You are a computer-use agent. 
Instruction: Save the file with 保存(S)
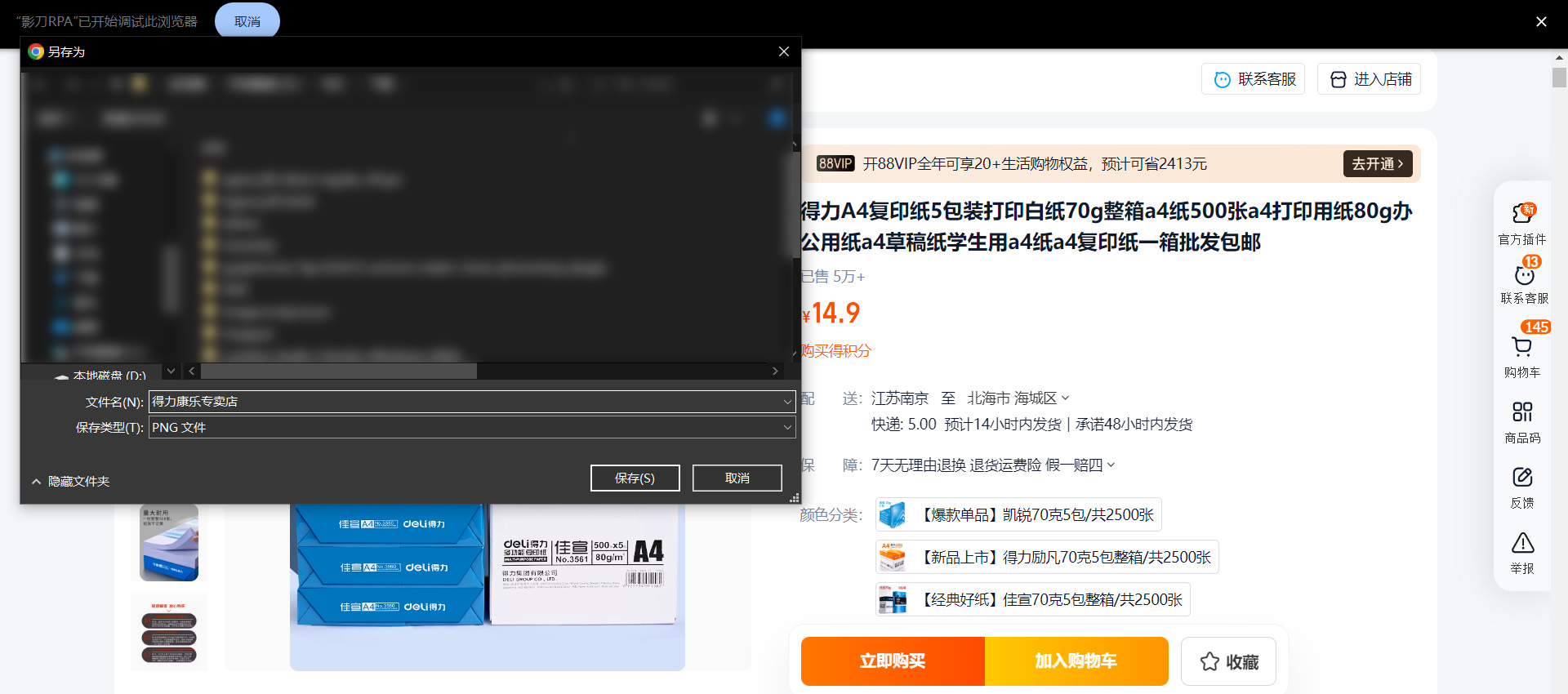(x=635, y=478)
